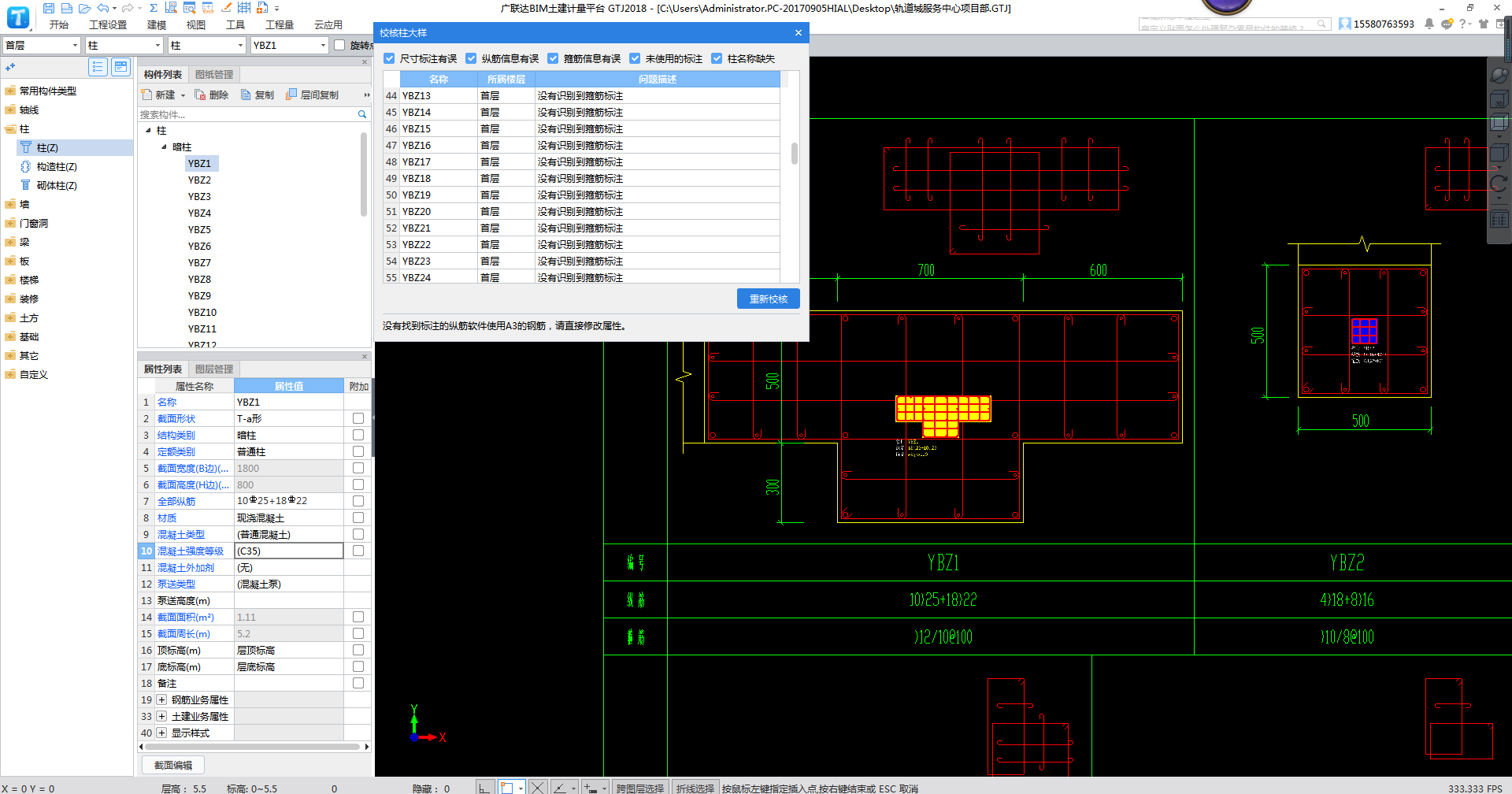
Task: Expand the 钢筋业务属性 property group
Action: pos(161,699)
